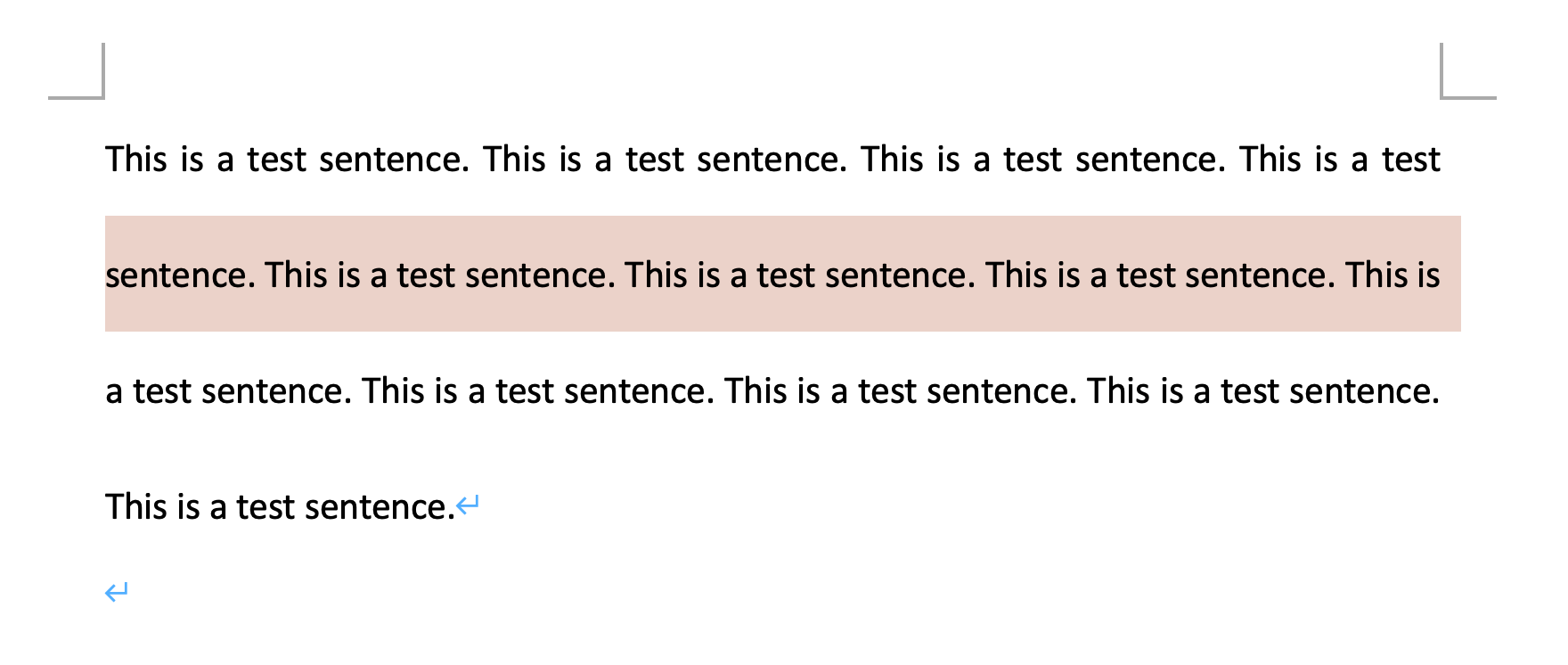This screenshot has width=1568, height=665.
Task: Click the first word "This" of the document
Action: click(x=136, y=160)
